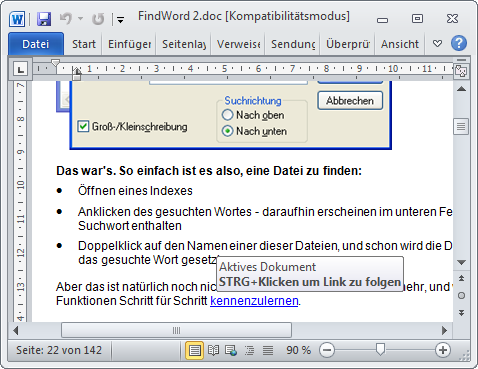Go to previous page with double up arrows
This screenshot has width=478, height=369.
click(x=461, y=278)
